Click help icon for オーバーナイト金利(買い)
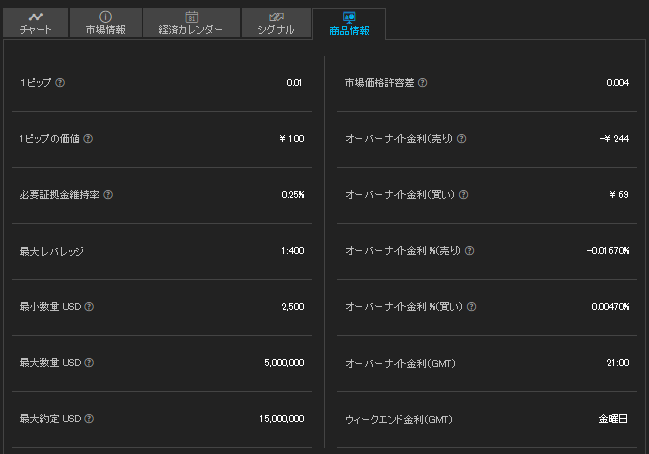Viewport: 649px width, 454px height. [x=464, y=195]
